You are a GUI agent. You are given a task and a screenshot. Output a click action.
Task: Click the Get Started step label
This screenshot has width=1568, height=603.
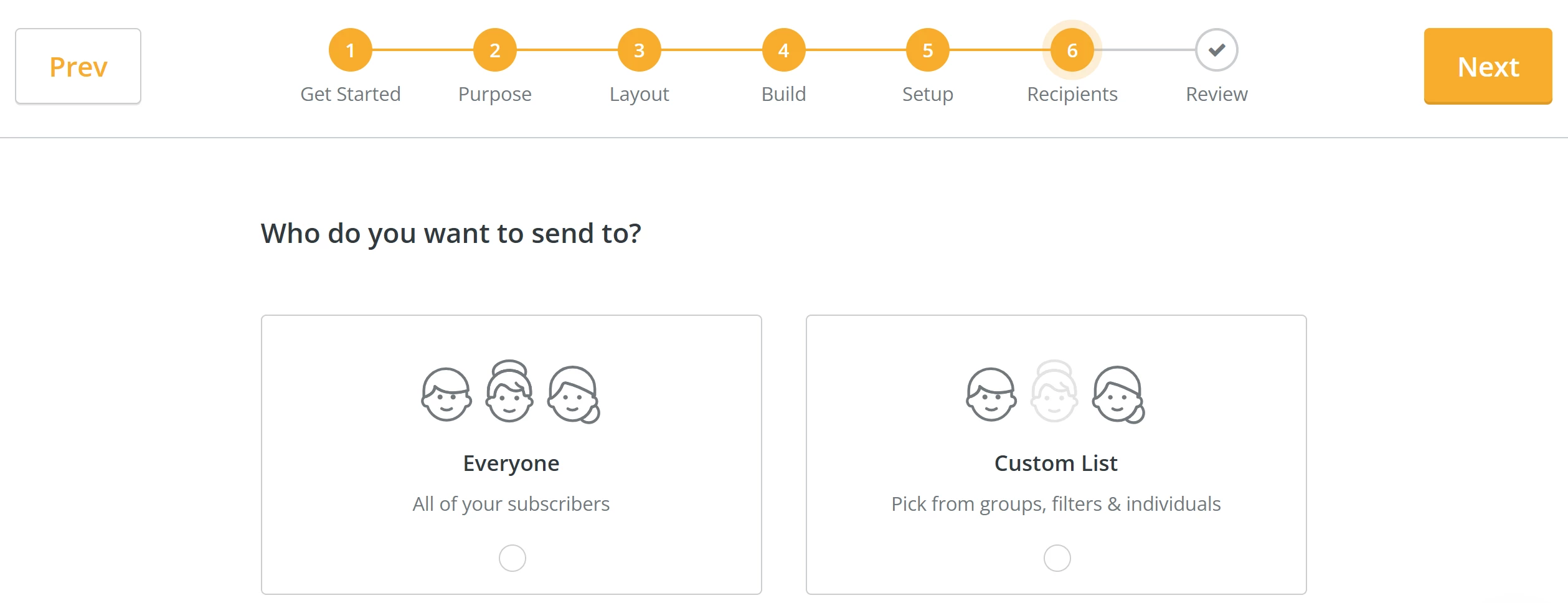(351, 94)
